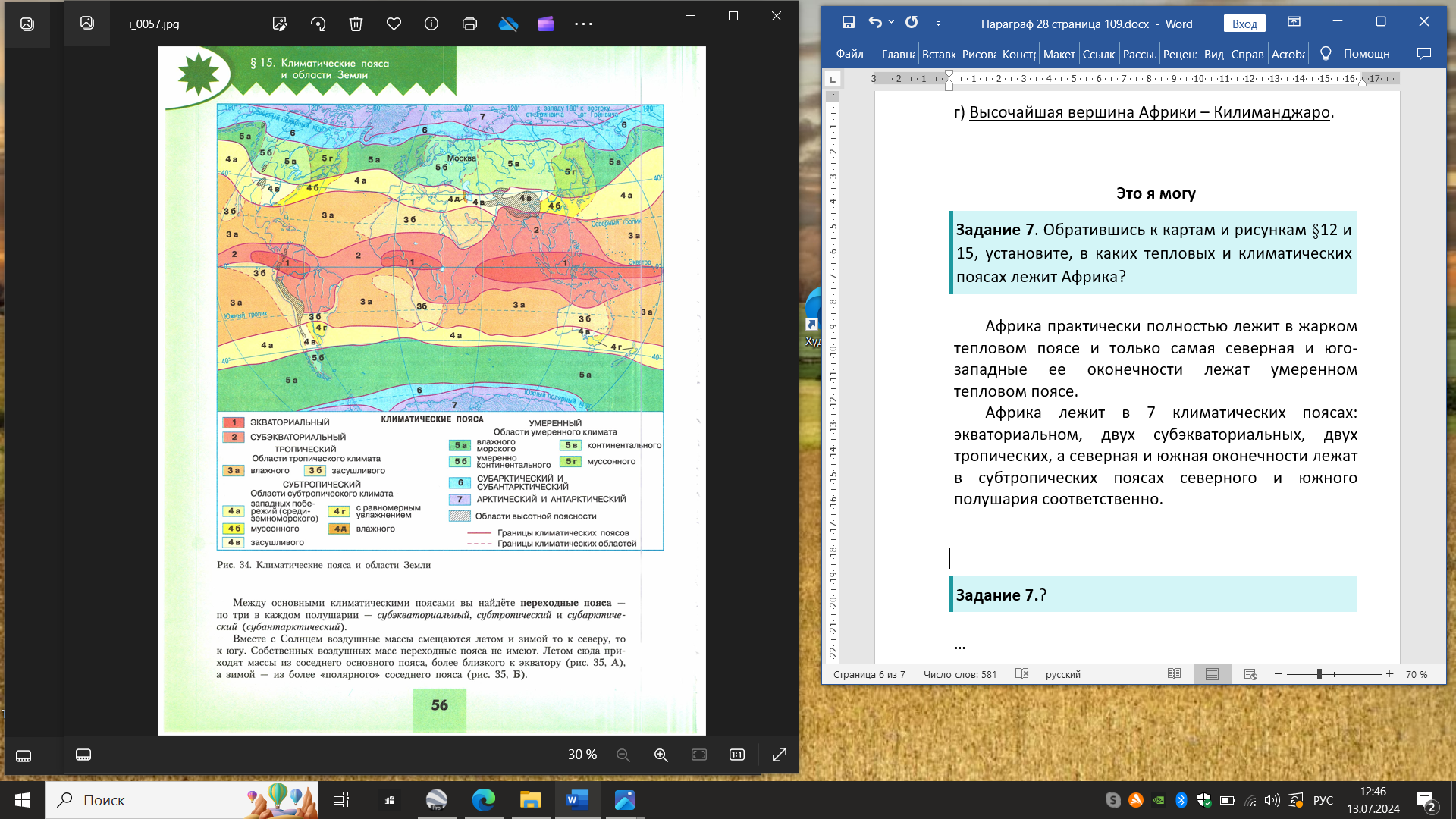Open Clipchamp purple icon in Photos
The image size is (1456, 819).
click(546, 24)
